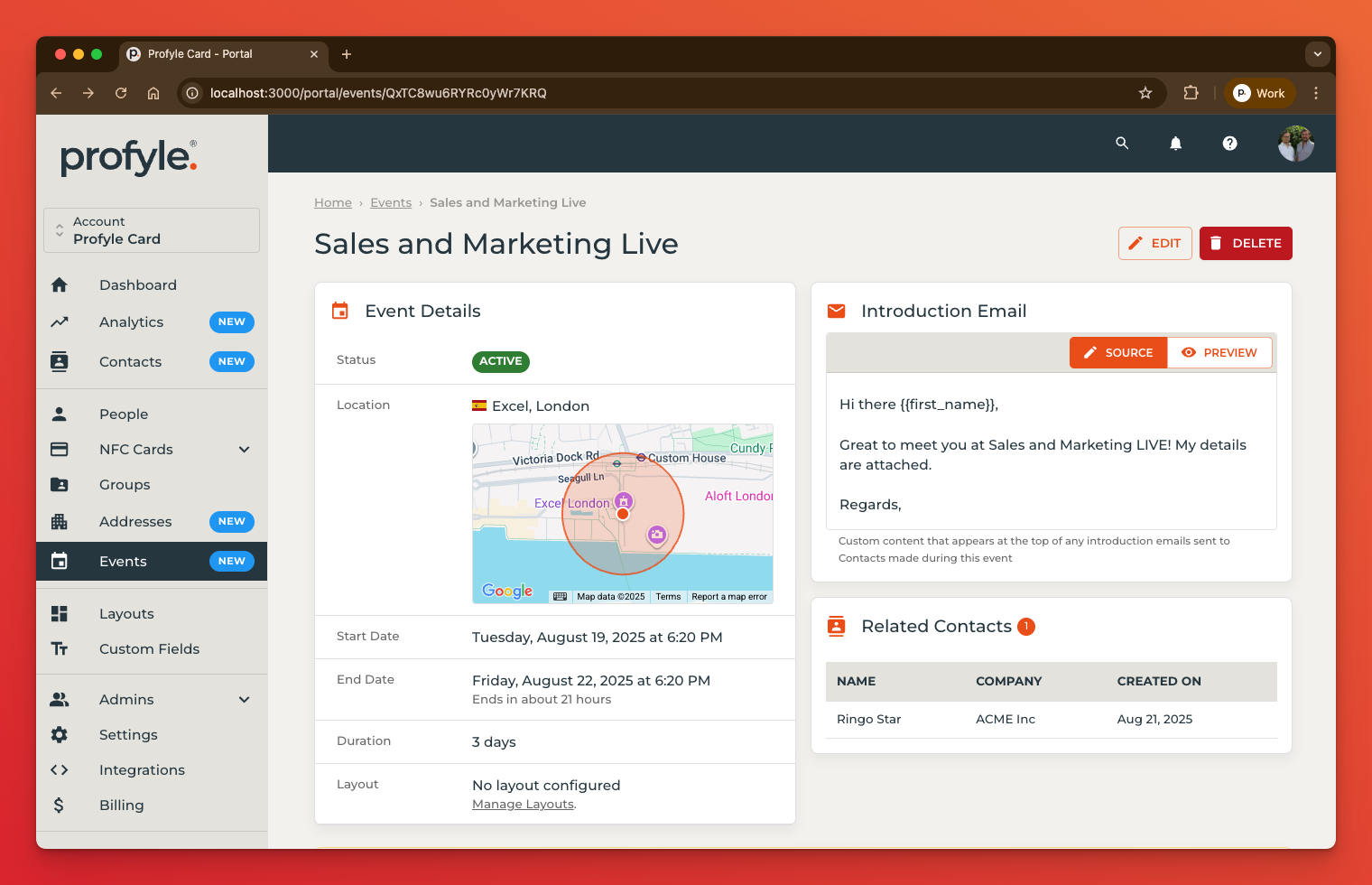Click the user profile avatar photo
Viewport: 1372px width, 885px height.
tap(1295, 144)
